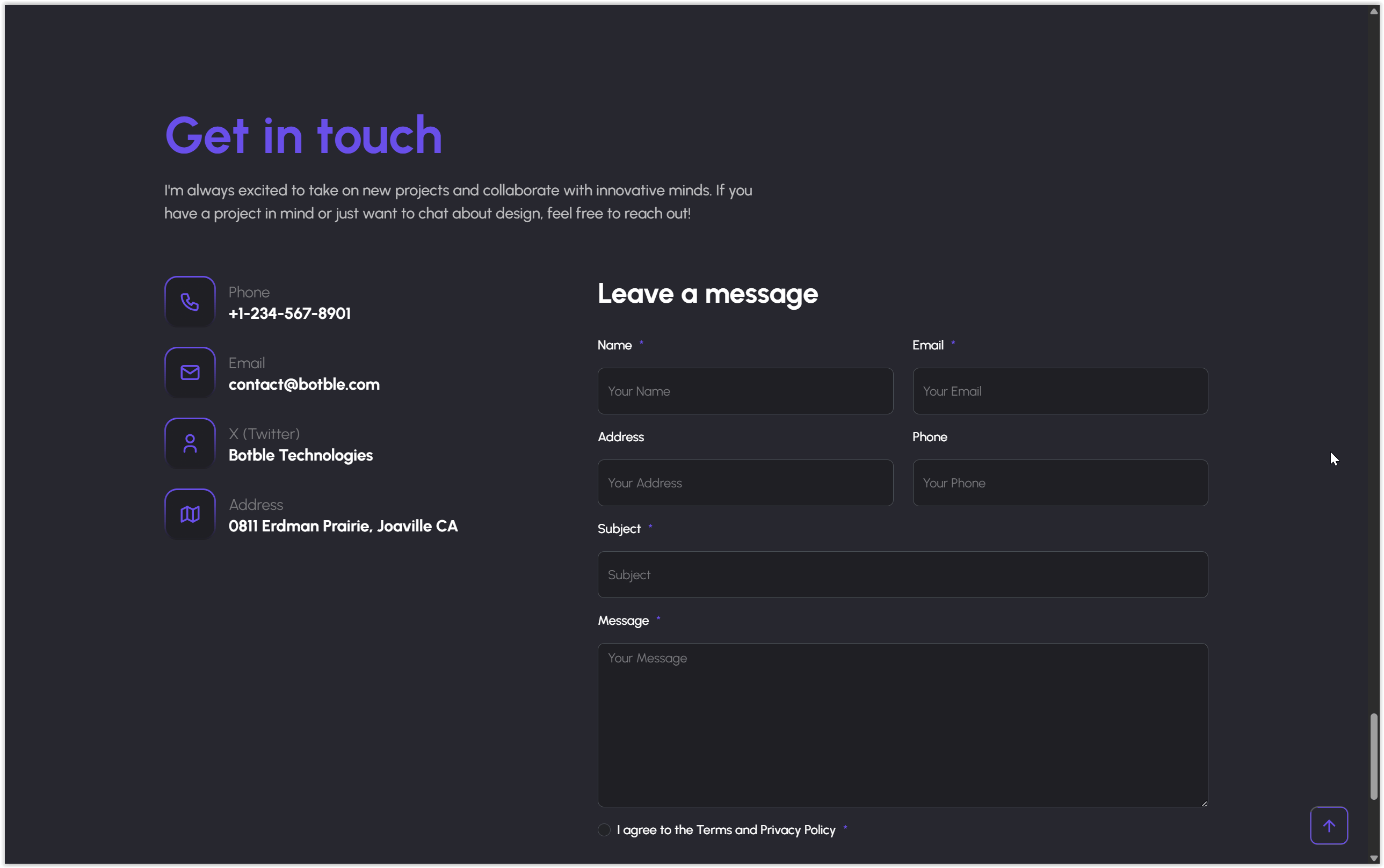Screen dimensions: 1384x868
Task: Call +1-234-567-8901 via the phone link
Action: (x=289, y=313)
